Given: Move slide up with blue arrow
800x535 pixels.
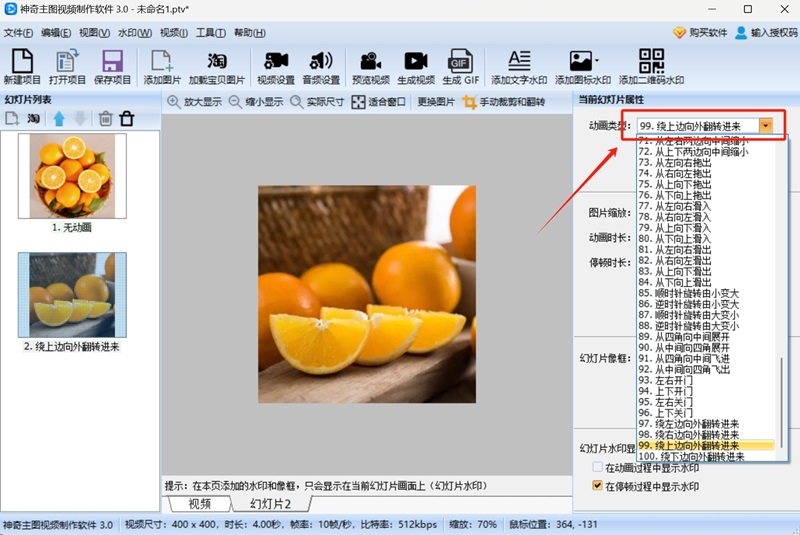Looking at the screenshot, I should coord(59,119).
